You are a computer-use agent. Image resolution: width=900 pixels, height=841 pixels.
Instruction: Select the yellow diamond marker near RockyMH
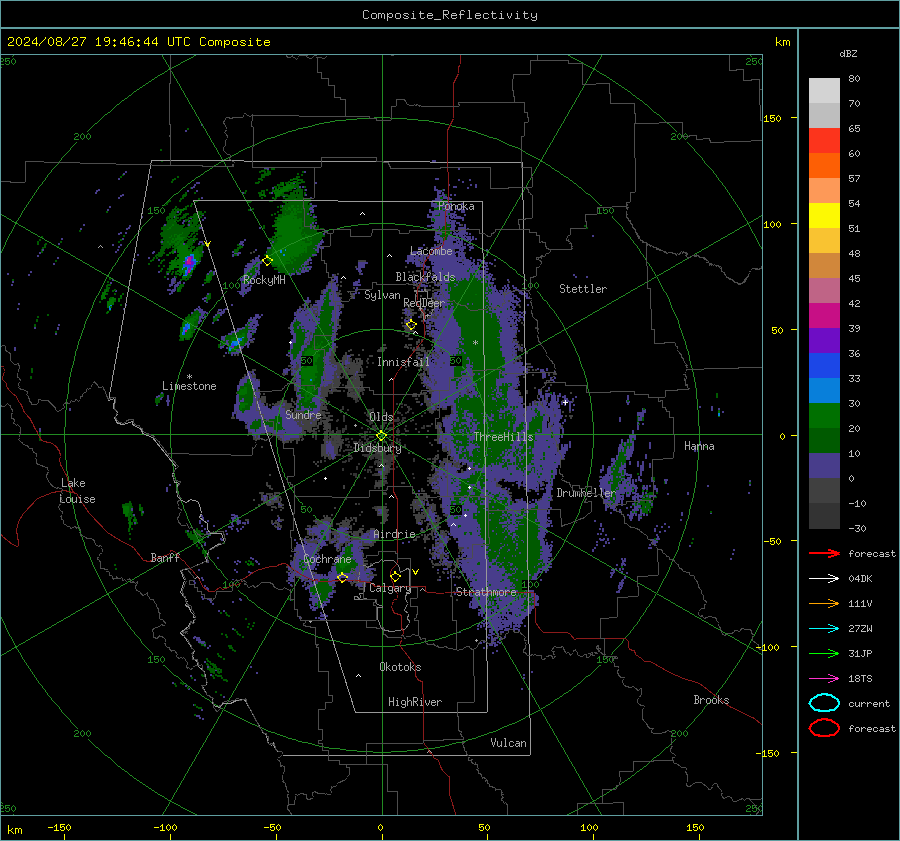click(267, 261)
